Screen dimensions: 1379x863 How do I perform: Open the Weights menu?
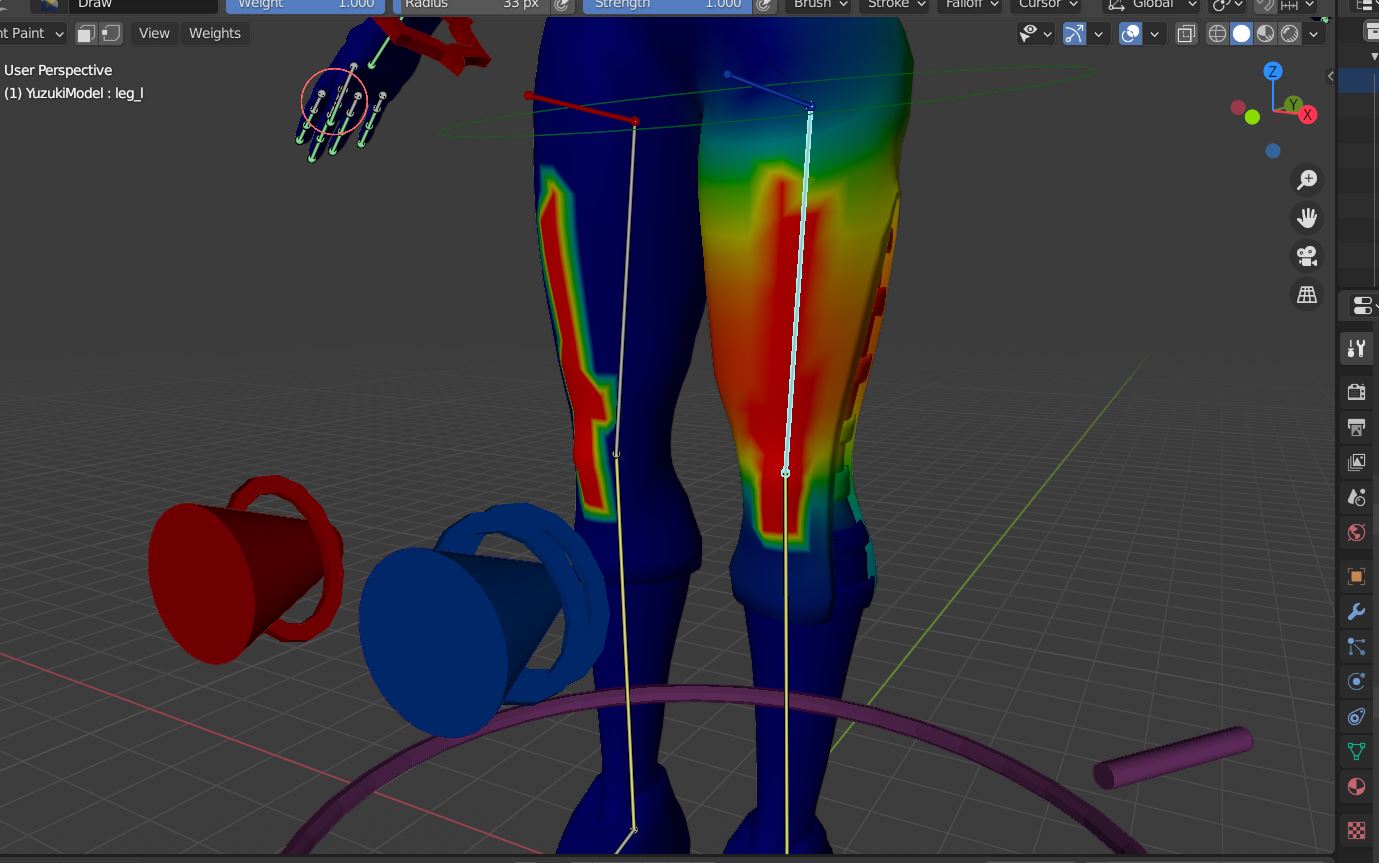pyautogui.click(x=215, y=33)
